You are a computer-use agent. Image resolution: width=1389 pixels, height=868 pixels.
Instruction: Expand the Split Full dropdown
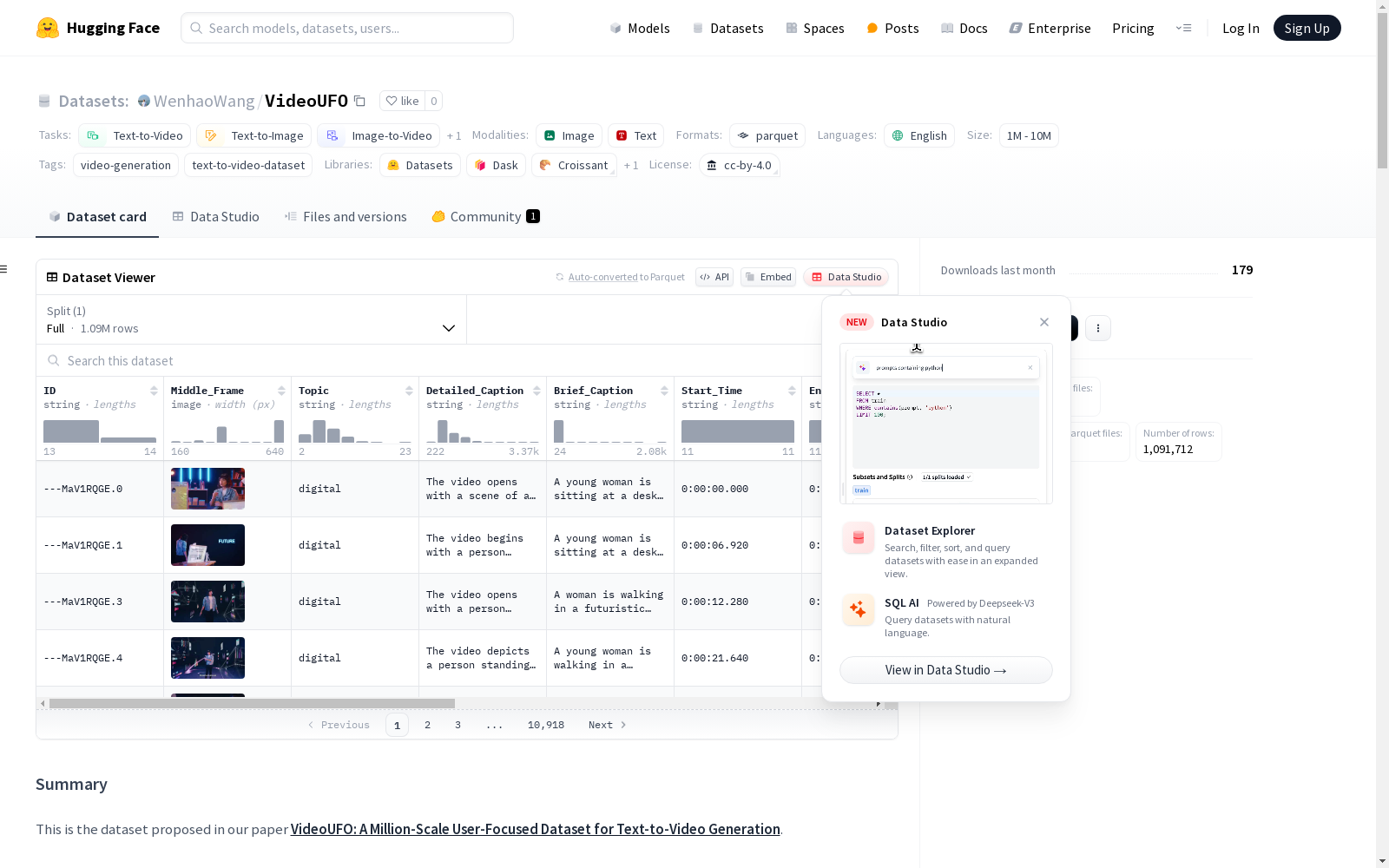[251, 319]
